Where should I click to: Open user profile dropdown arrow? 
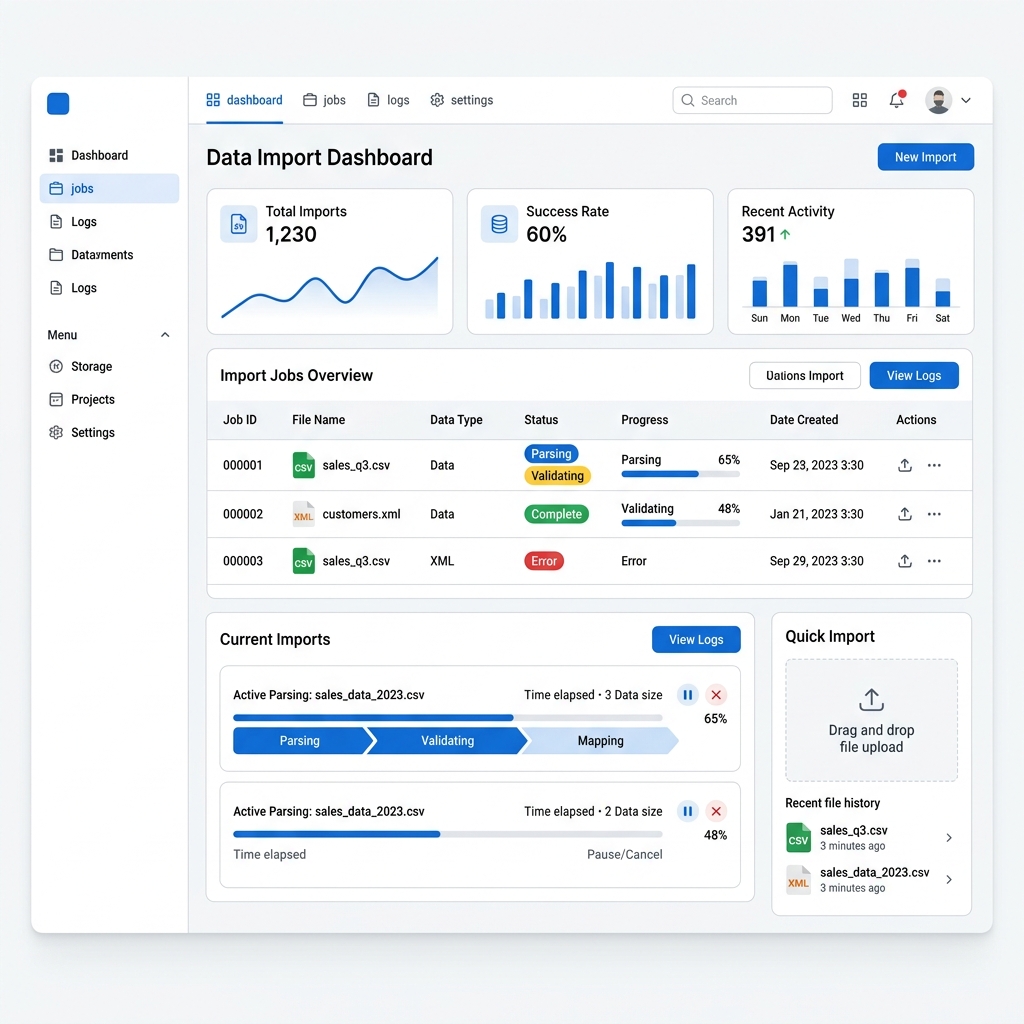(x=966, y=100)
